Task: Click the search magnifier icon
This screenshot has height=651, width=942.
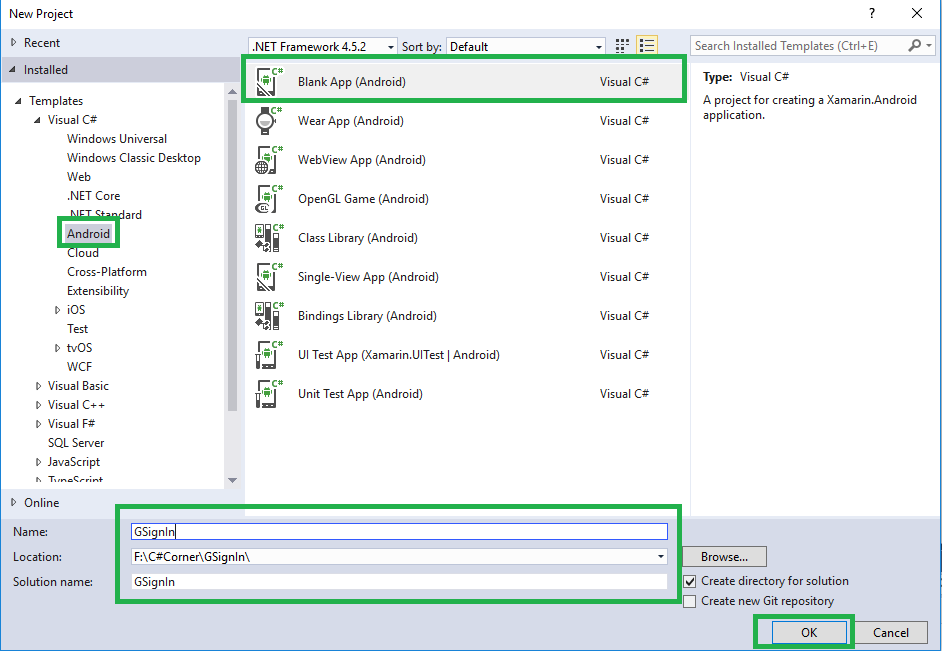Action: (914, 46)
